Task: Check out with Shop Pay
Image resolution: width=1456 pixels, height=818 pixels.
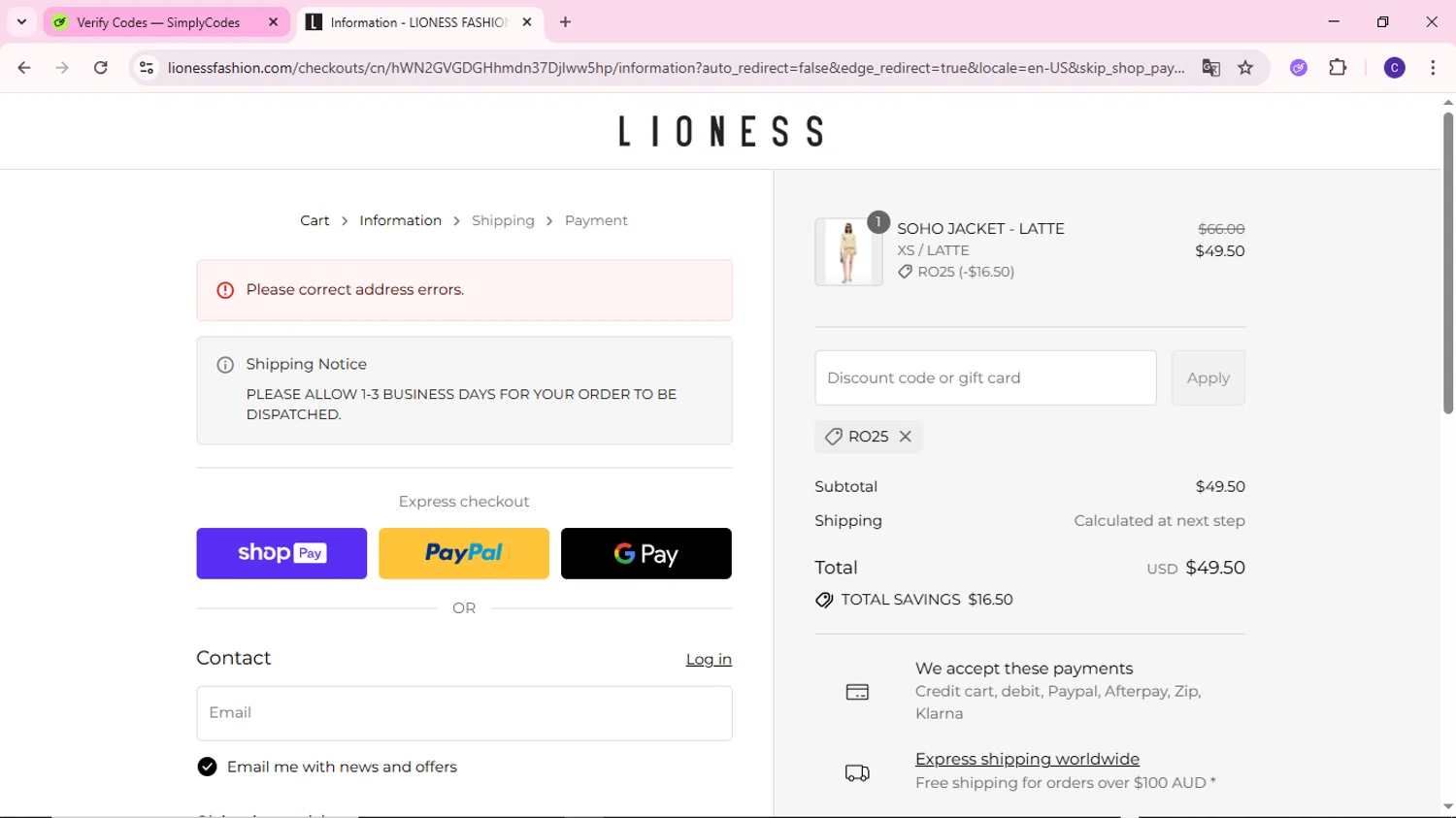Action: pos(281,553)
